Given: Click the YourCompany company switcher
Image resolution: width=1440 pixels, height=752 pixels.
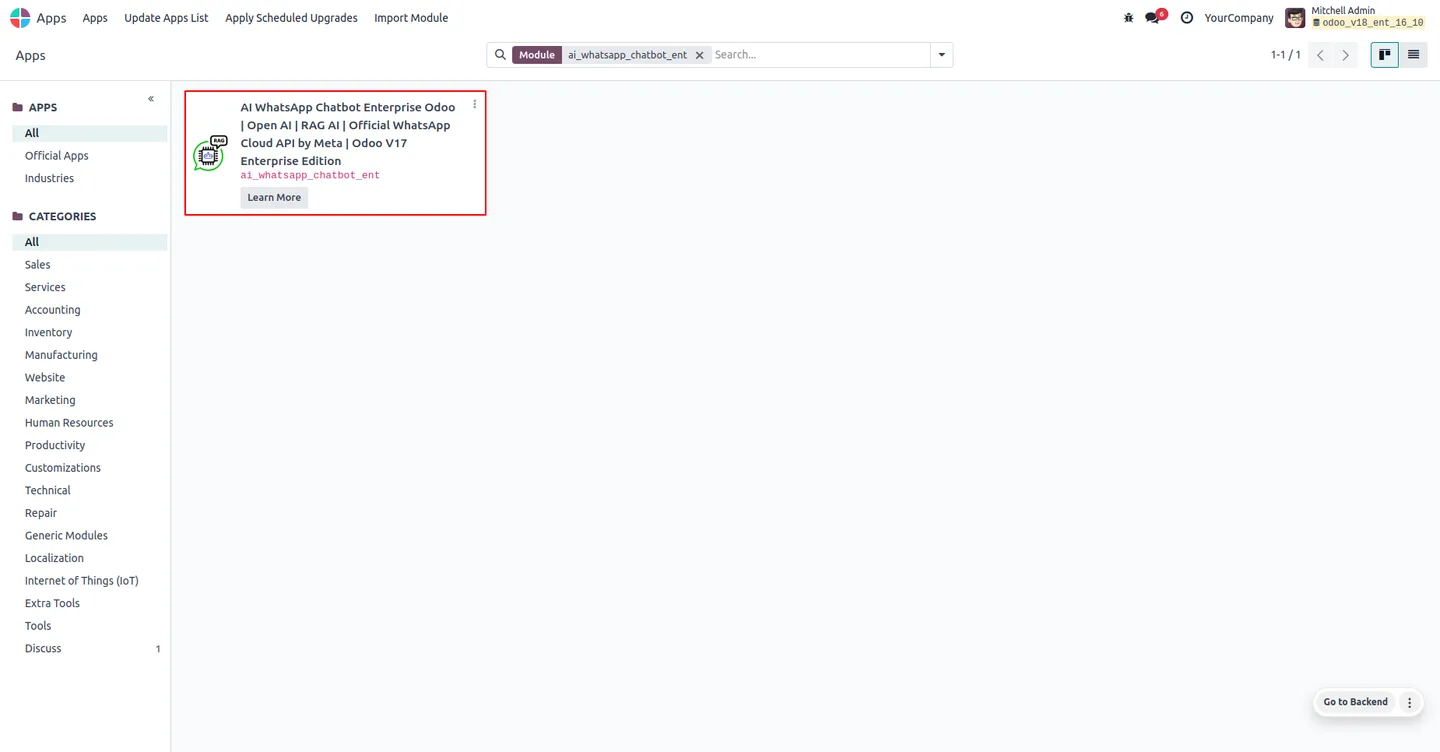Looking at the screenshot, I should pos(1239,18).
